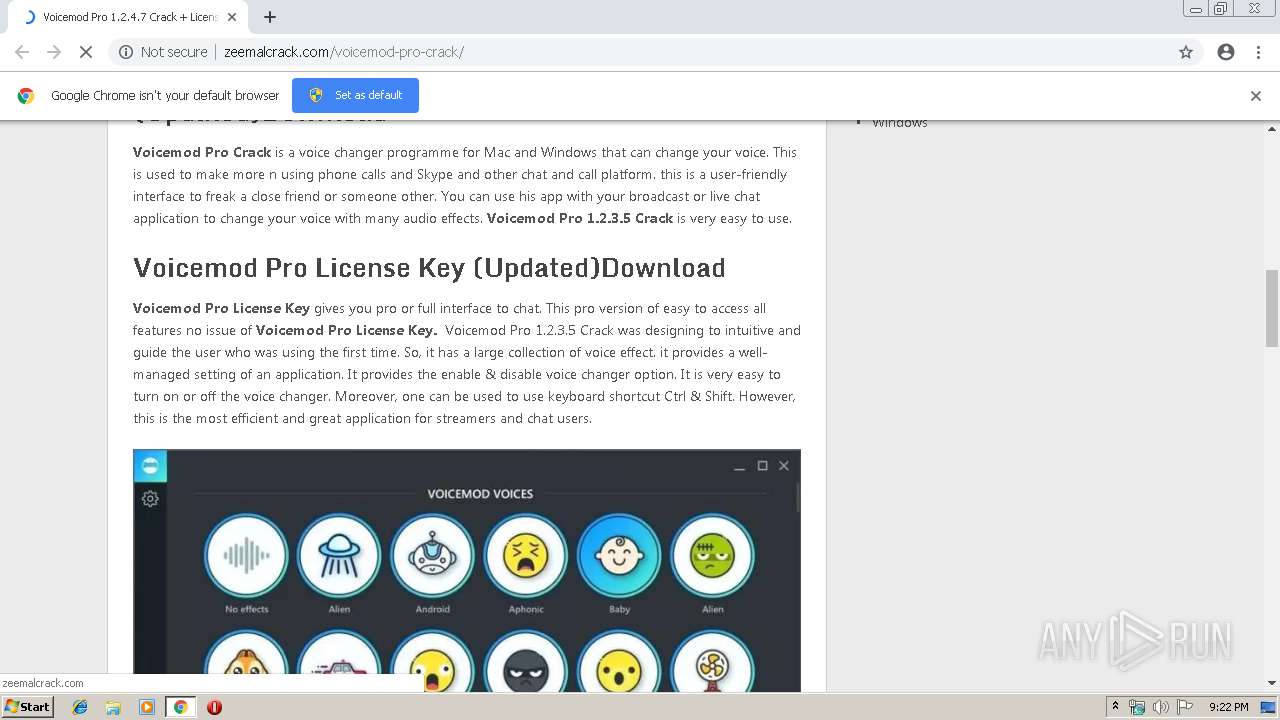1280x720 pixels.
Task: Click the 9:22 PM clock
Action: click(x=1229, y=707)
